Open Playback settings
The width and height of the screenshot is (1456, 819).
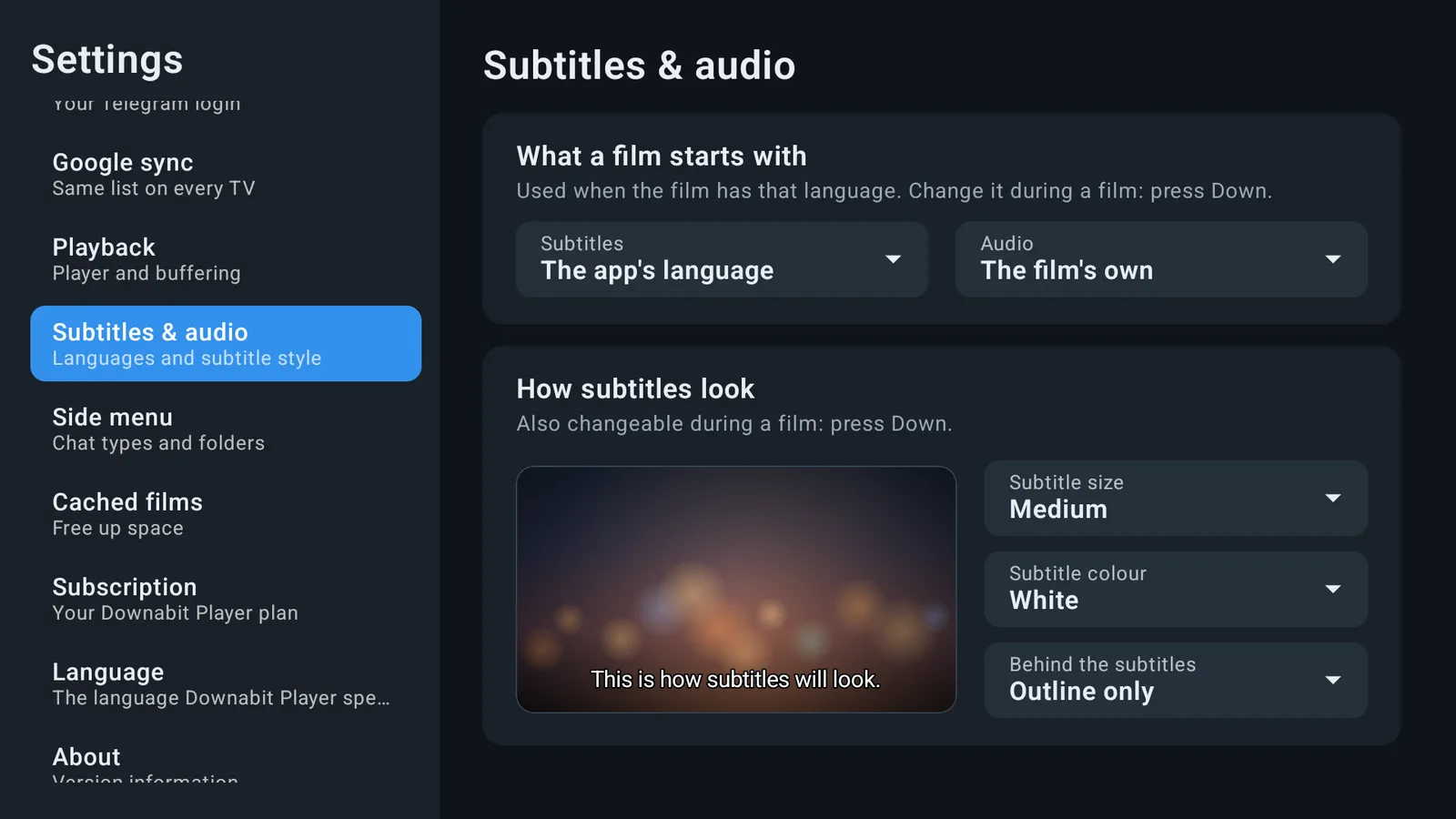(x=226, y=258)
